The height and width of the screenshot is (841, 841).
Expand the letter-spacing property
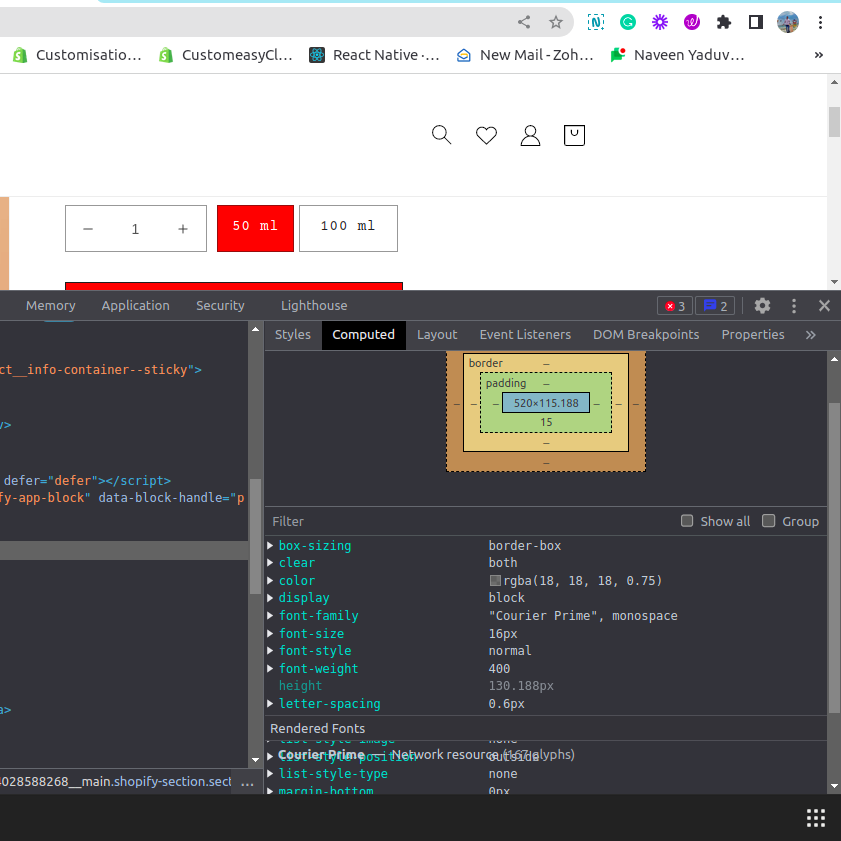tap(270, 703)
